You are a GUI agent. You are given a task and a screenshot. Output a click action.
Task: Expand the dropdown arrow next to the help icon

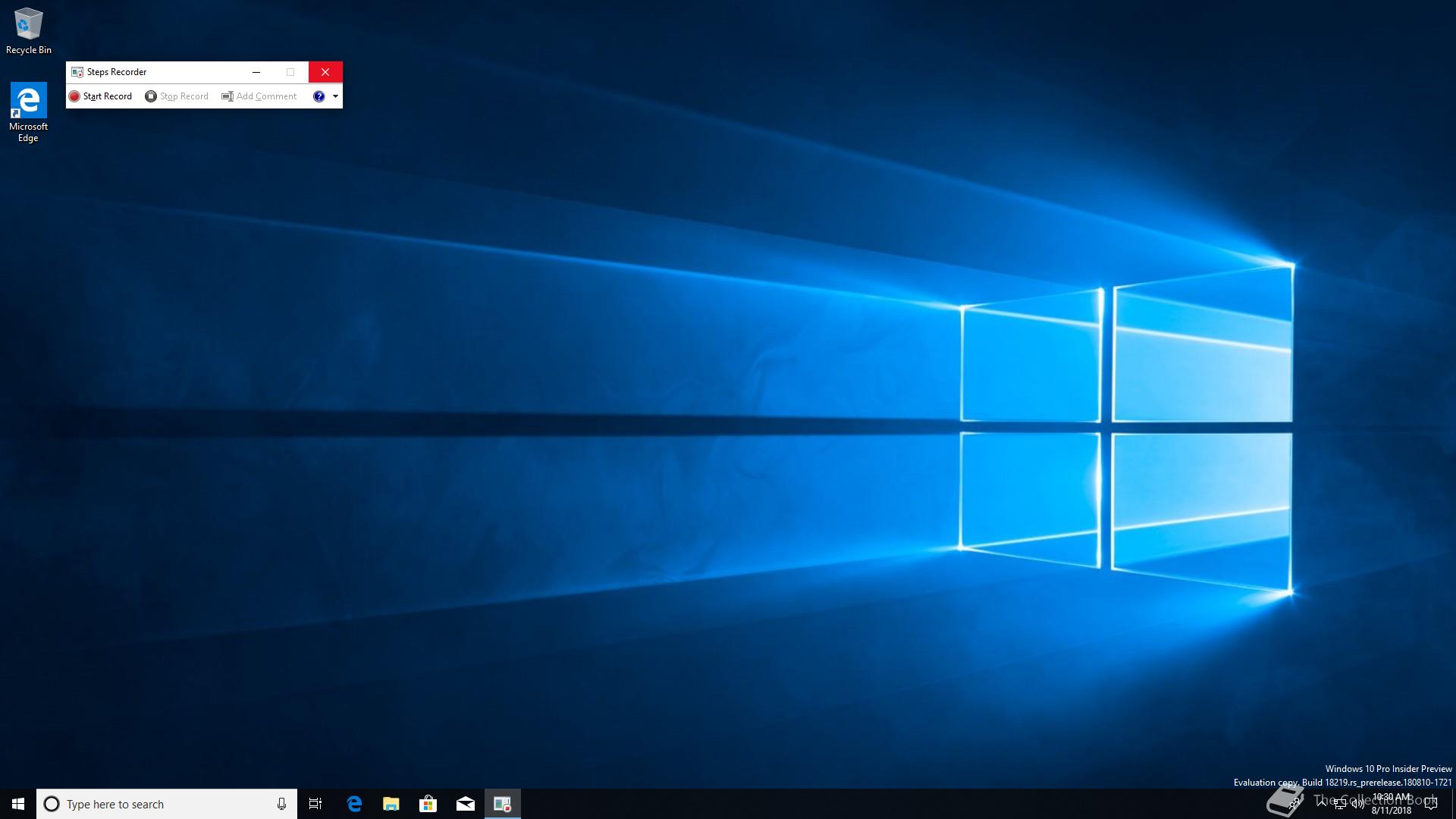(335, 96)
